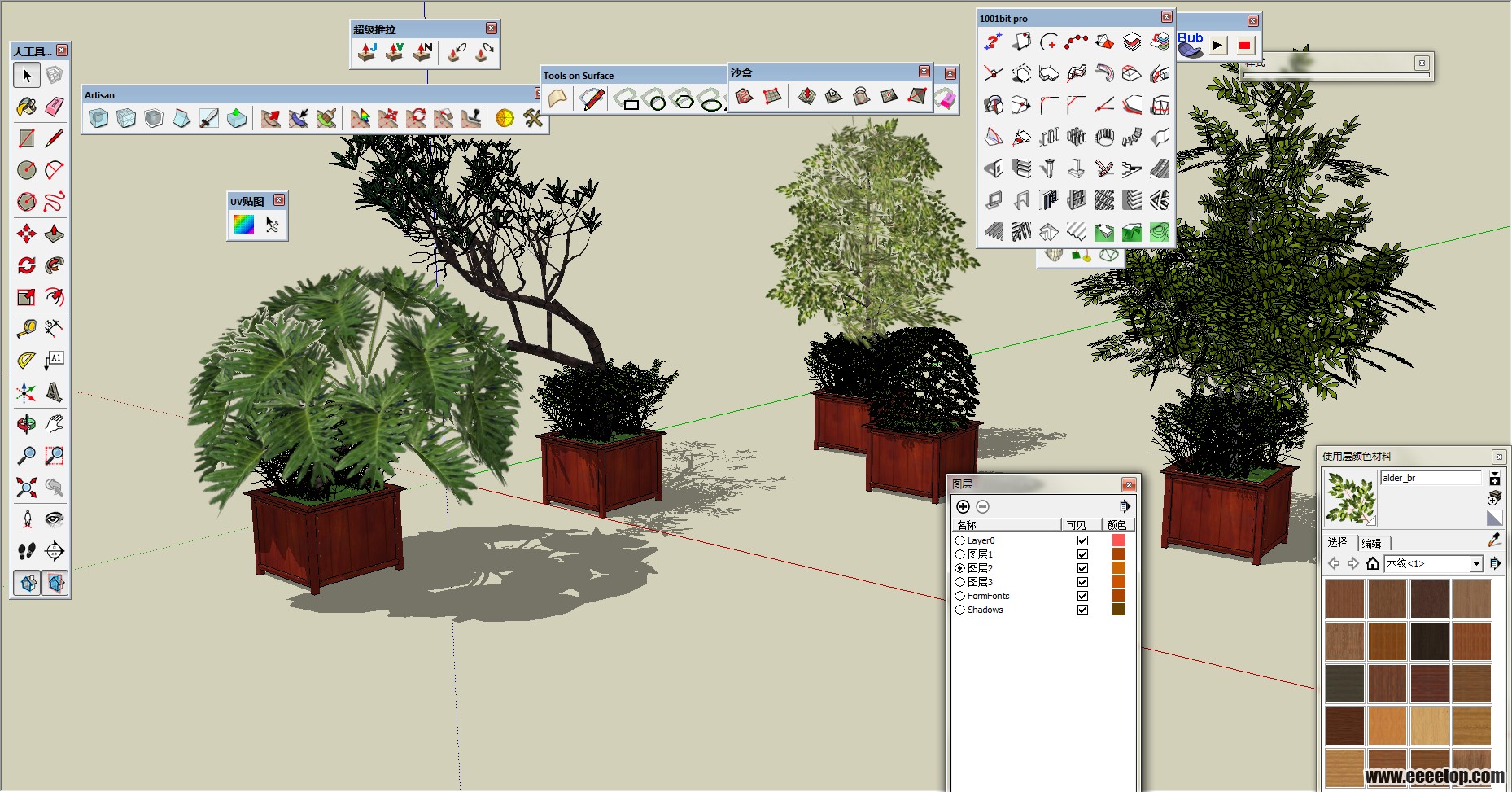
Task: Activate the eyedropper sample paint tool
Action: click(x=1494, y=540)
